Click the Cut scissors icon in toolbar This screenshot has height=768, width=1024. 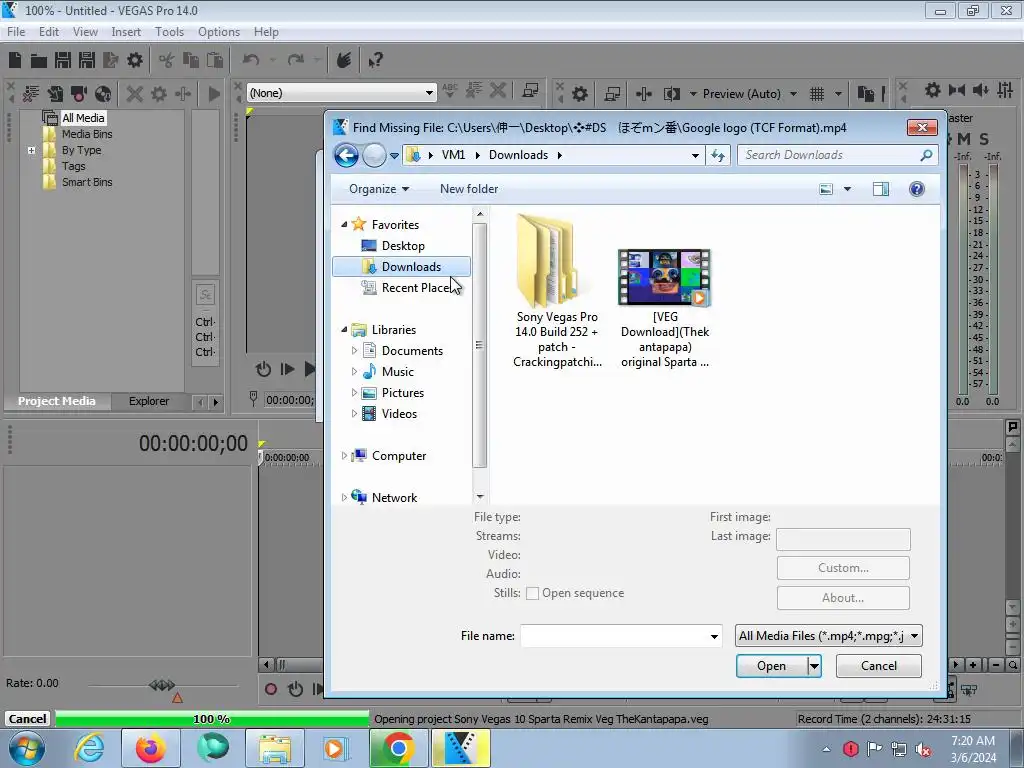[167, 61]
